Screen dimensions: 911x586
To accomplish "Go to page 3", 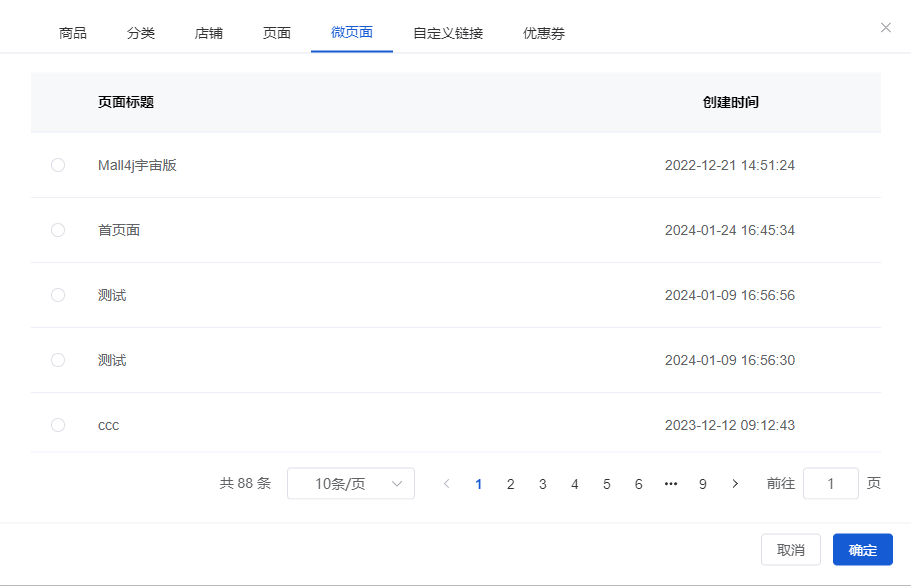I will pos(543,484).
